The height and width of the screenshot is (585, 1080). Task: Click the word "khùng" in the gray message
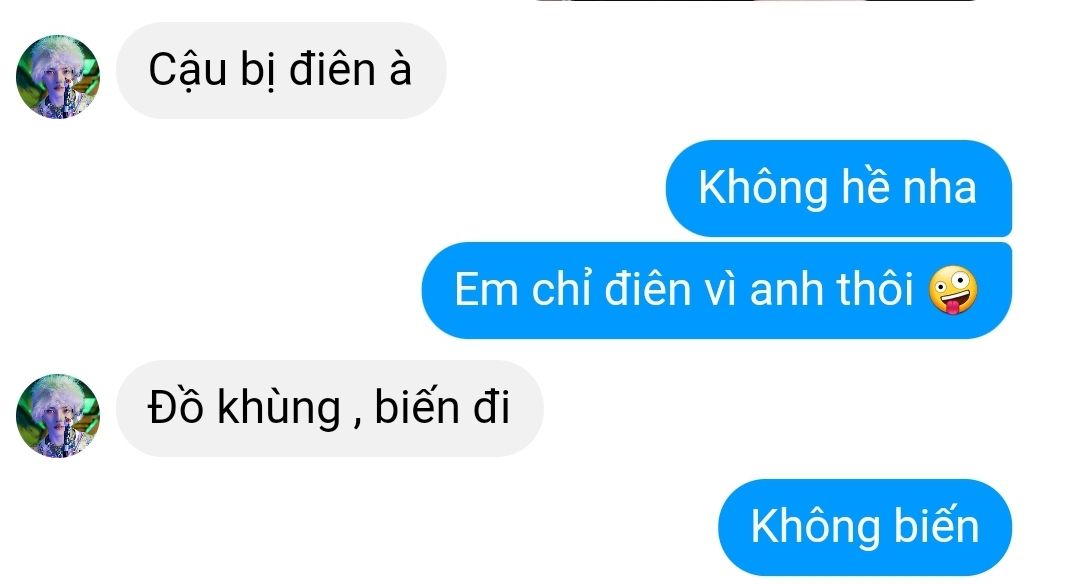click(279, 409)
